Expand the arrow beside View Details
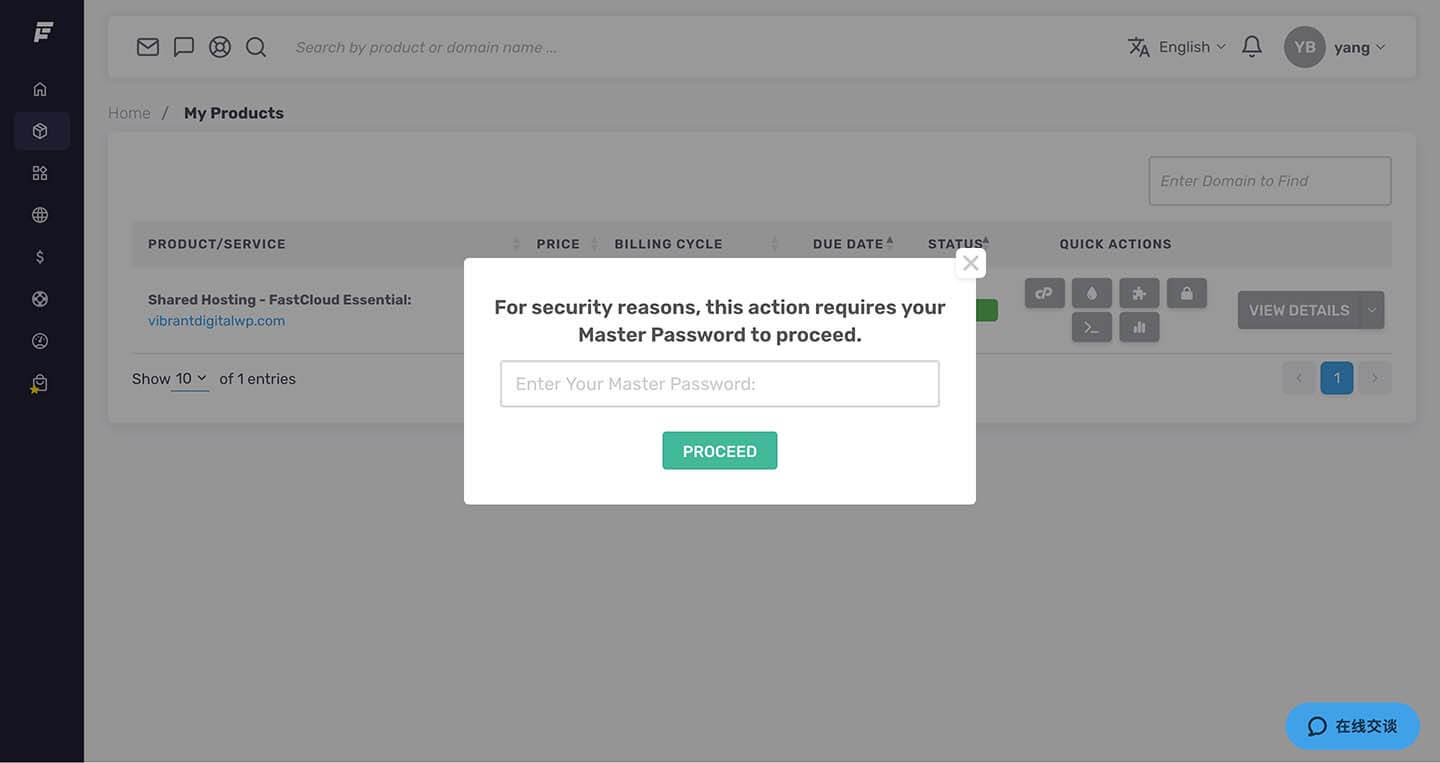The width and height of the screenshot is (1440, 763). 1372,310
